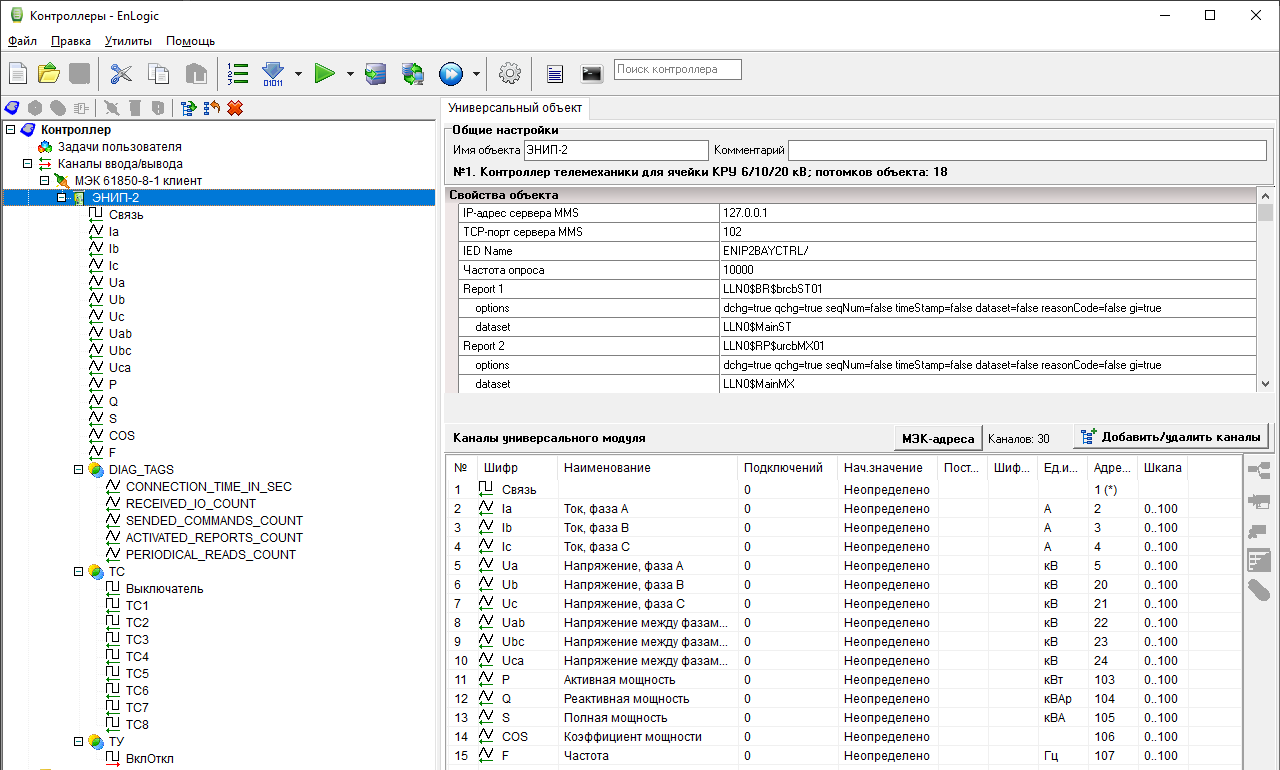Click the New file icon in toolbar
This screenshot has height=770, width=1280.
18,73
